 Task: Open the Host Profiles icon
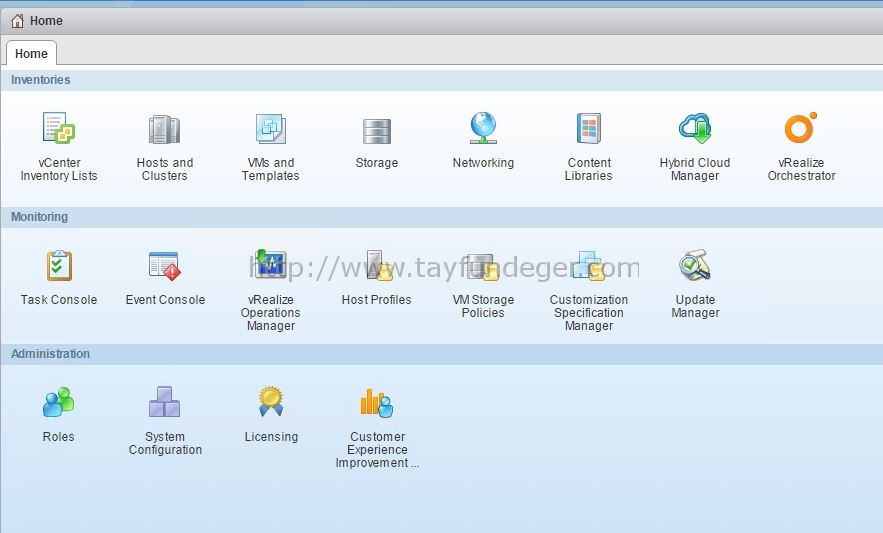(378, 265)
